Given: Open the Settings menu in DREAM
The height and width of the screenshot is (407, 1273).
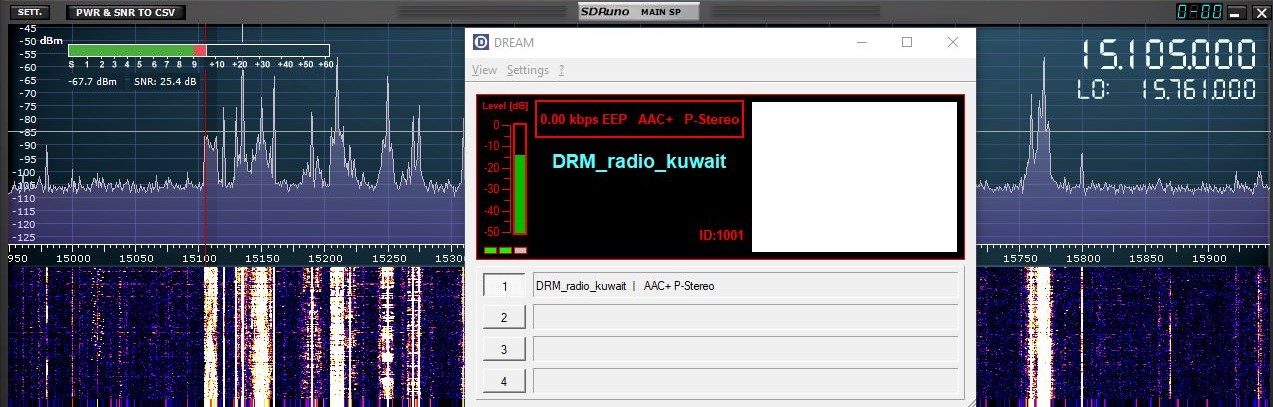Looking at the screenshot, I should 527,70.
